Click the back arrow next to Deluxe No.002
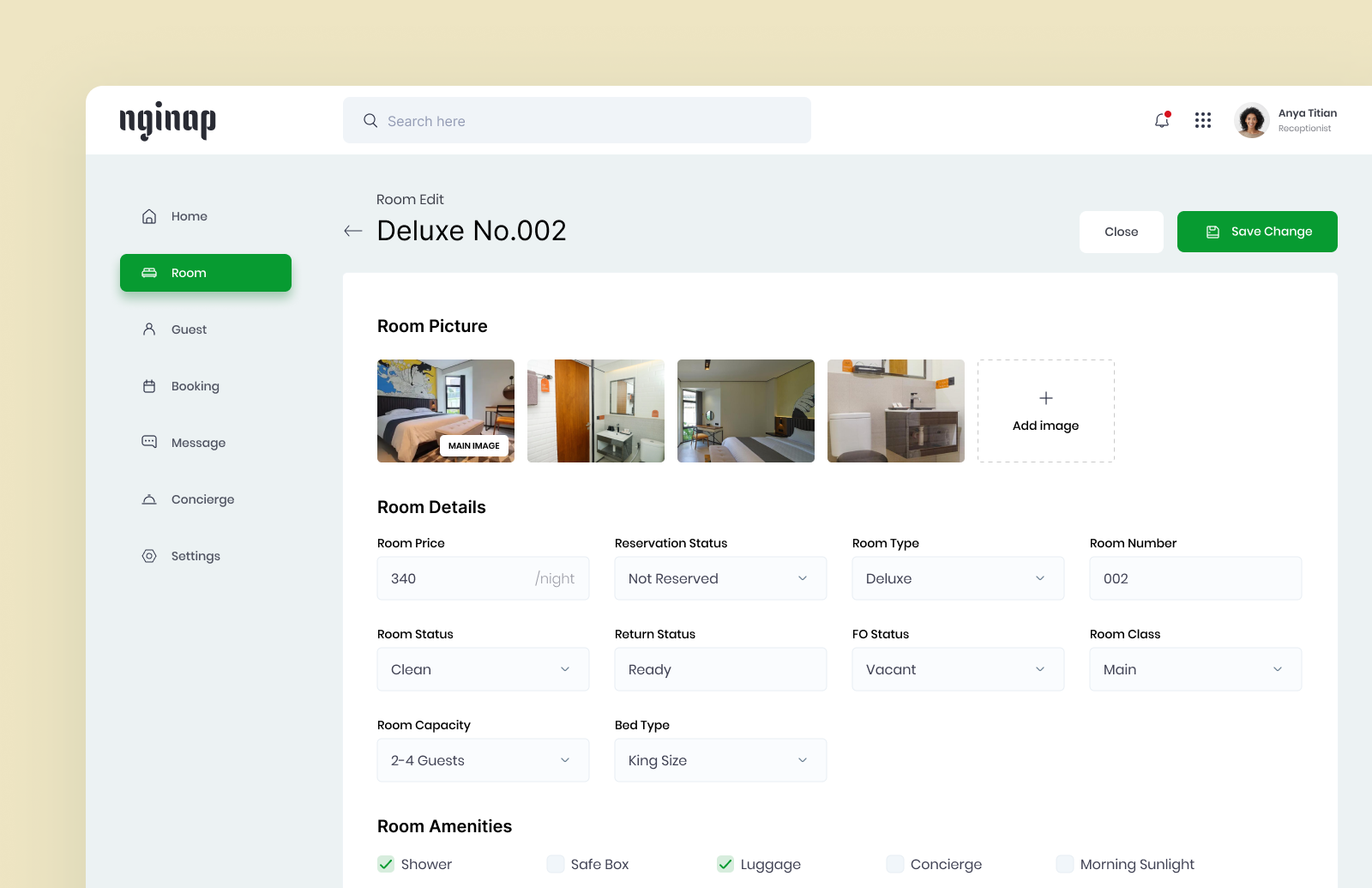 [x=352, y=231]
